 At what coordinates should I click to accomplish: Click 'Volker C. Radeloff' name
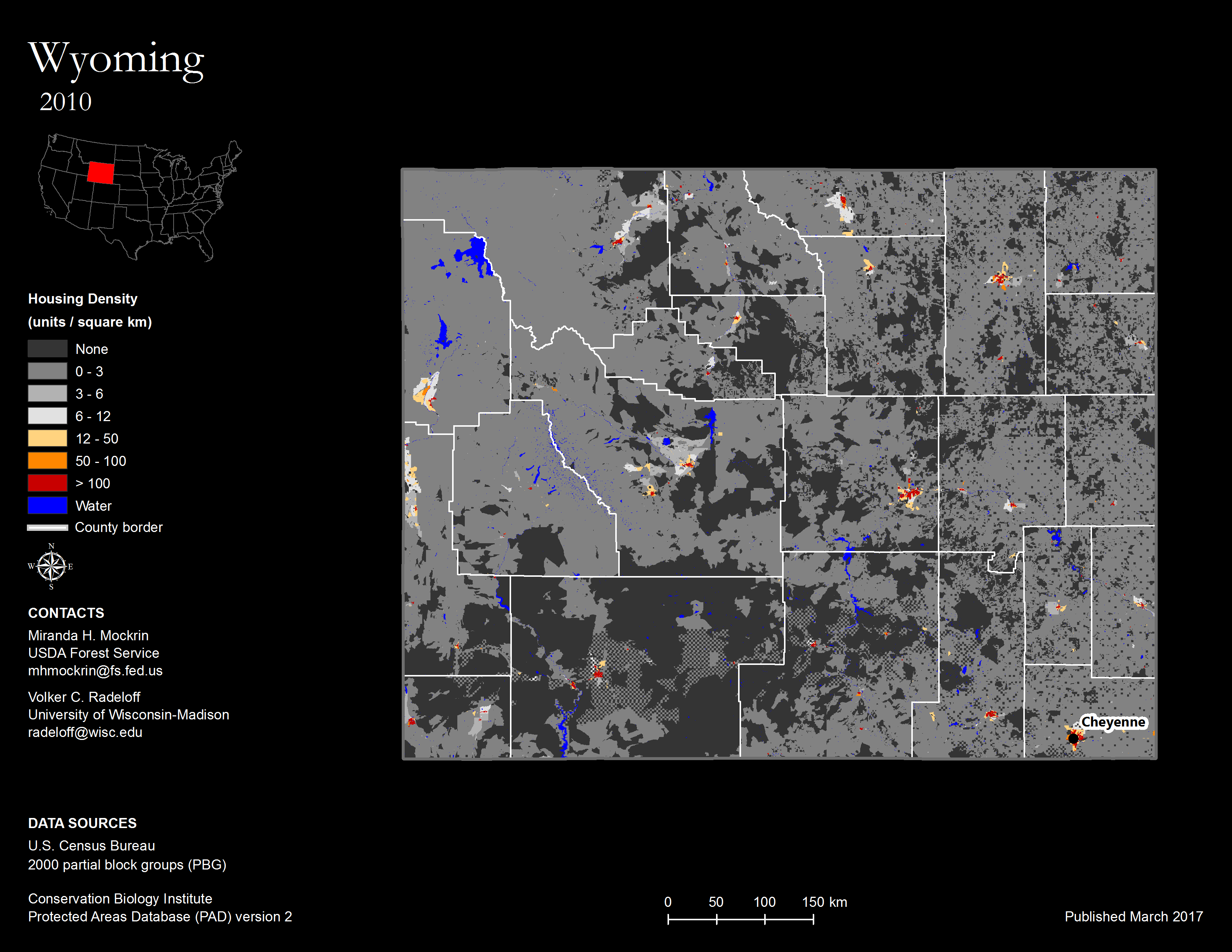point(84,697)
